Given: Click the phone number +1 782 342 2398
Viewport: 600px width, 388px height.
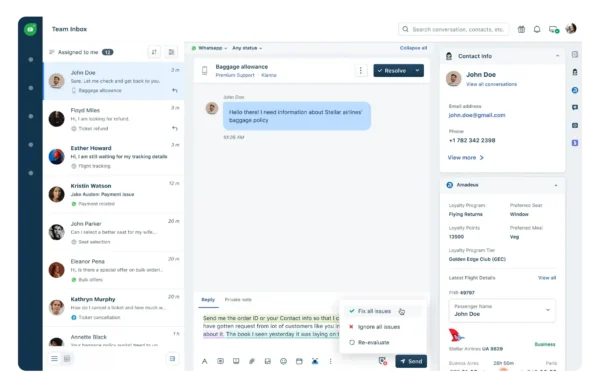Looking at the screenshot, I should coord(472,140).
